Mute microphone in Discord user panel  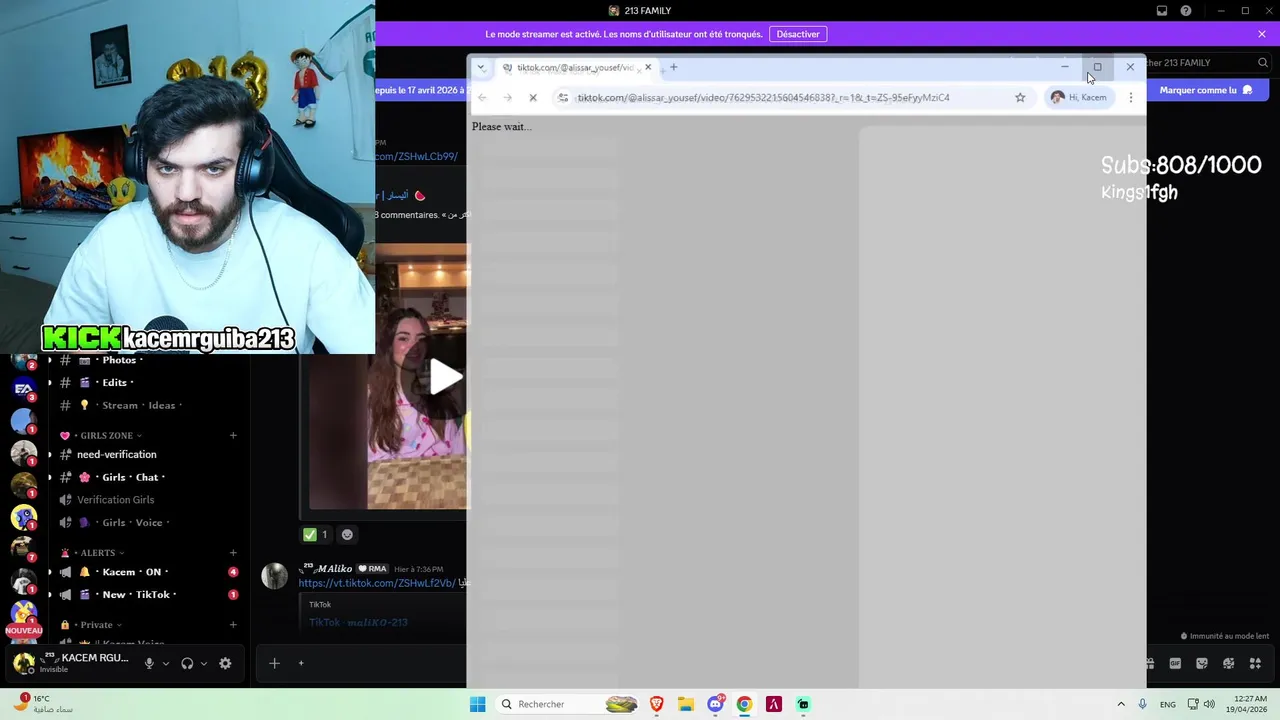(149, 663)
